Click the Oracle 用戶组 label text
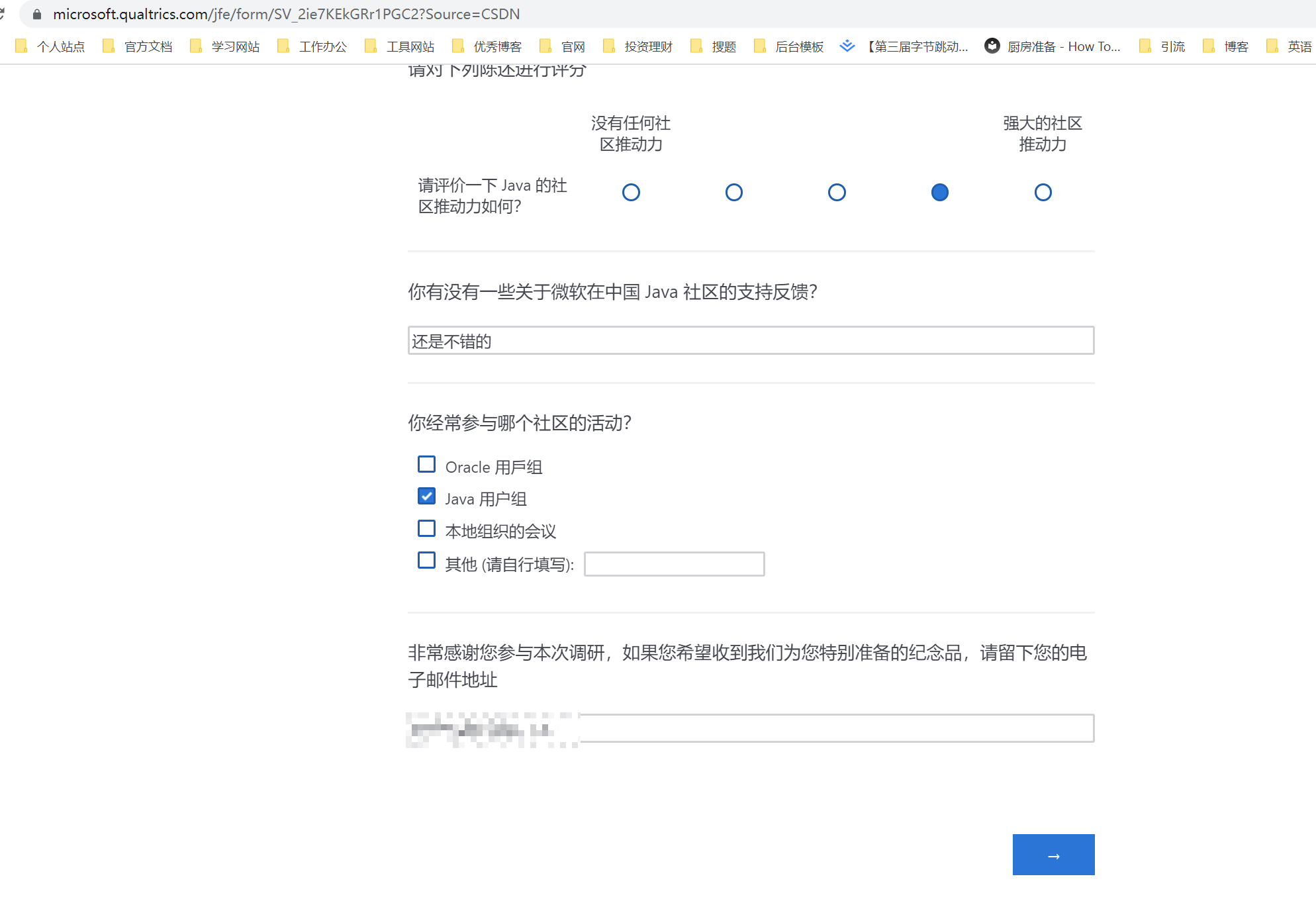The image size is (1316, 903). point(494,467)
